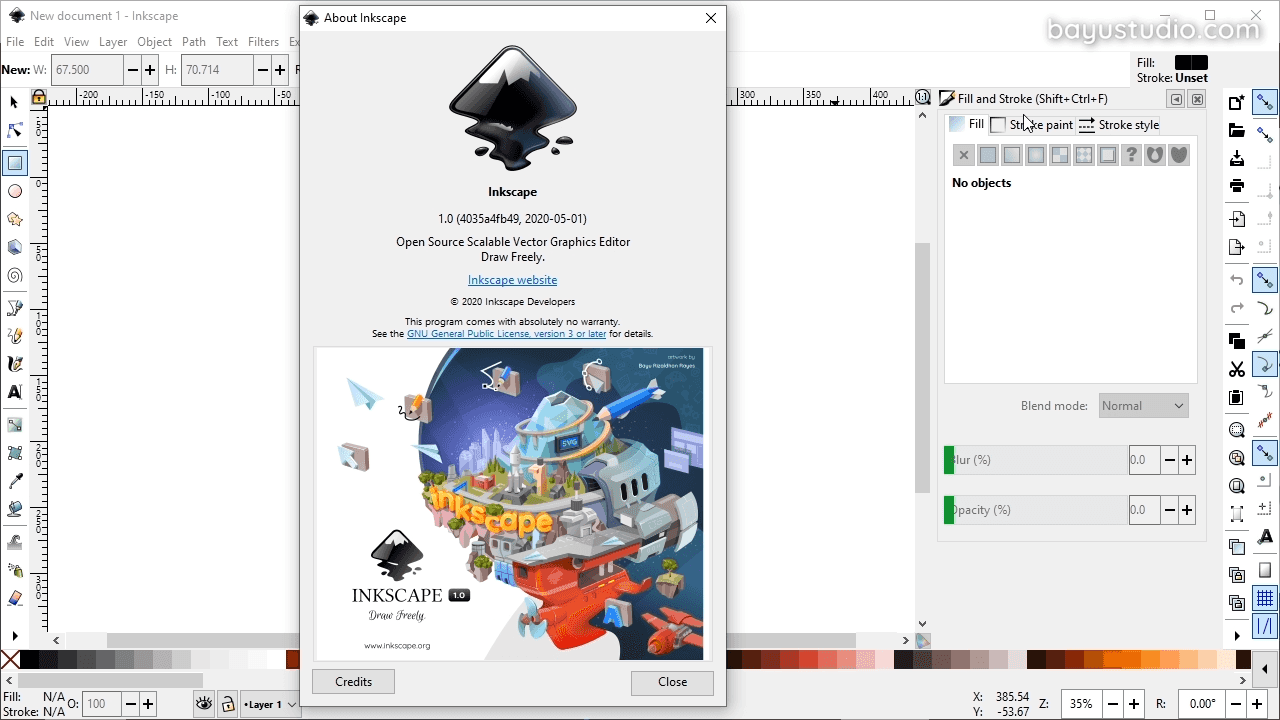
Task: Print the document with printer icon
Action: pyautogui.click(x=1237, y=186)
